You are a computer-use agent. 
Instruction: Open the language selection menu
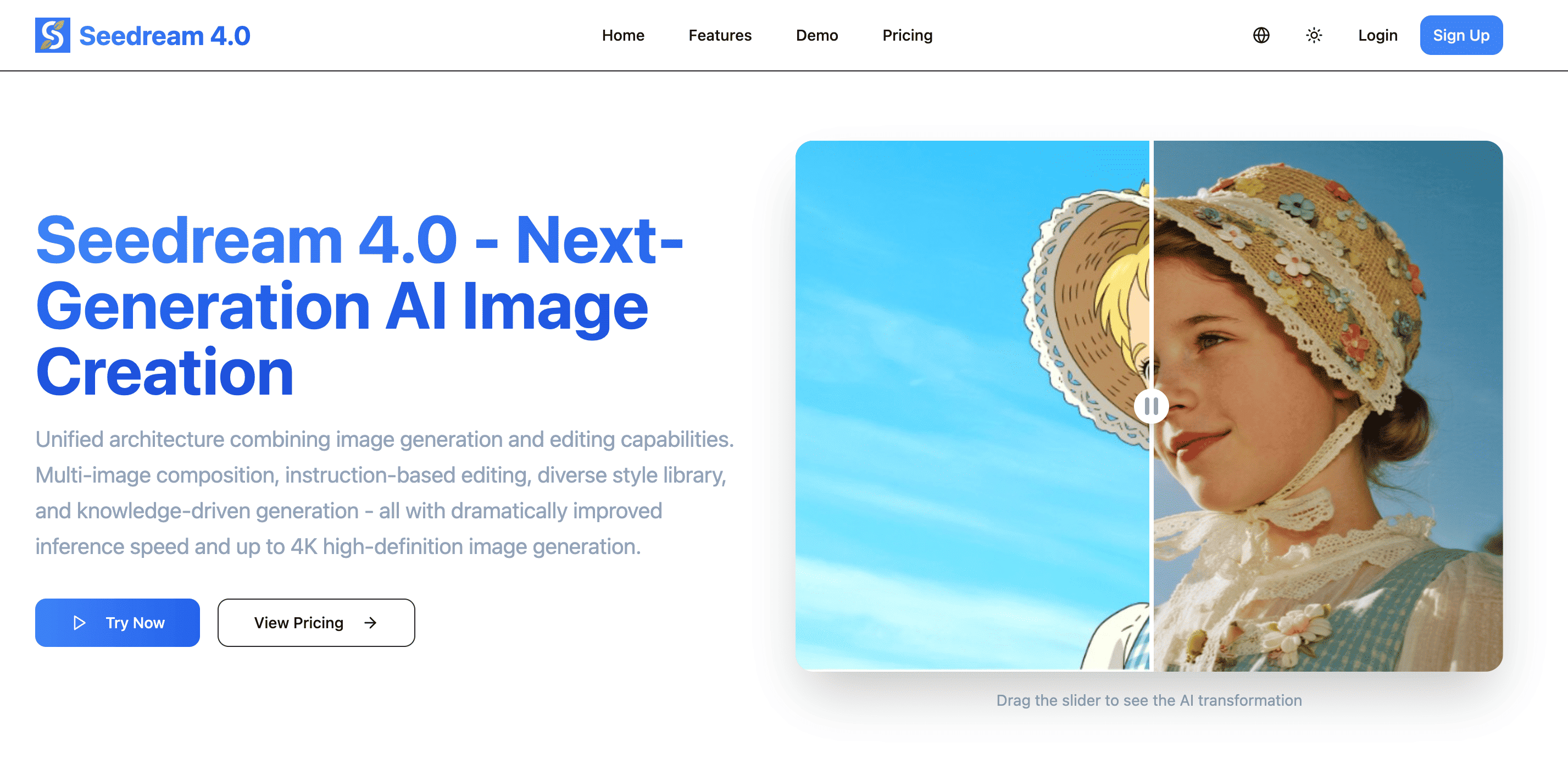(x=1261, y=35)
